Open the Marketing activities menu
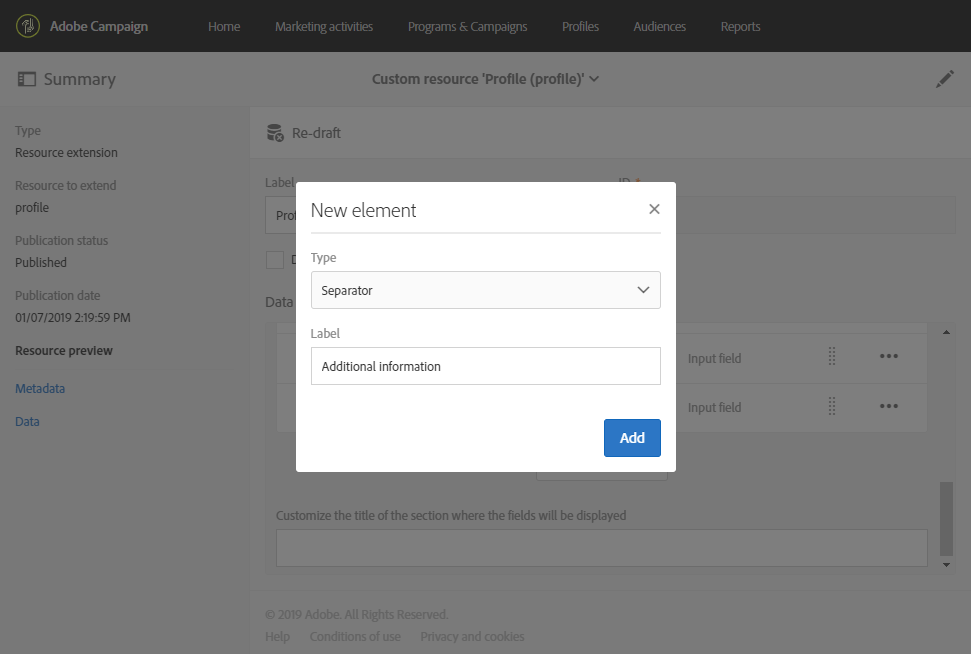 [324, 26]
